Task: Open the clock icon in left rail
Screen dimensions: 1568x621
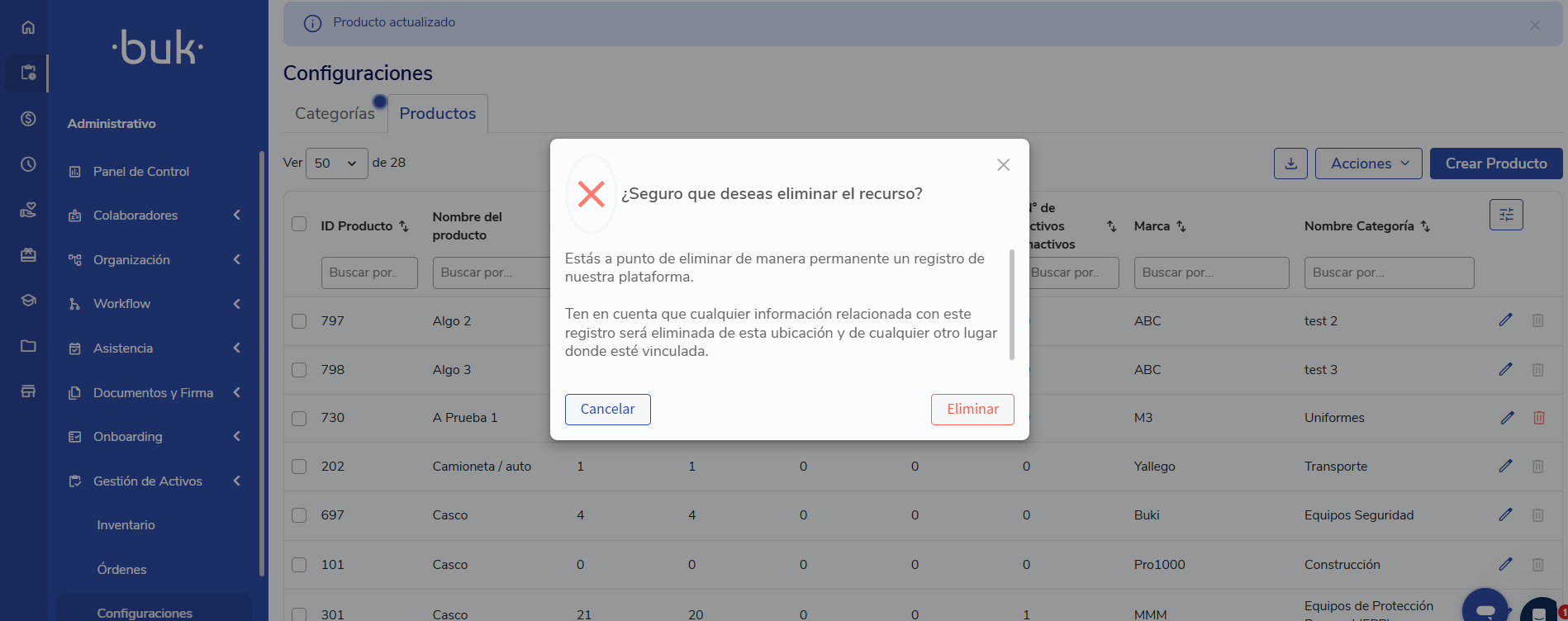Action: pos(28,164)
